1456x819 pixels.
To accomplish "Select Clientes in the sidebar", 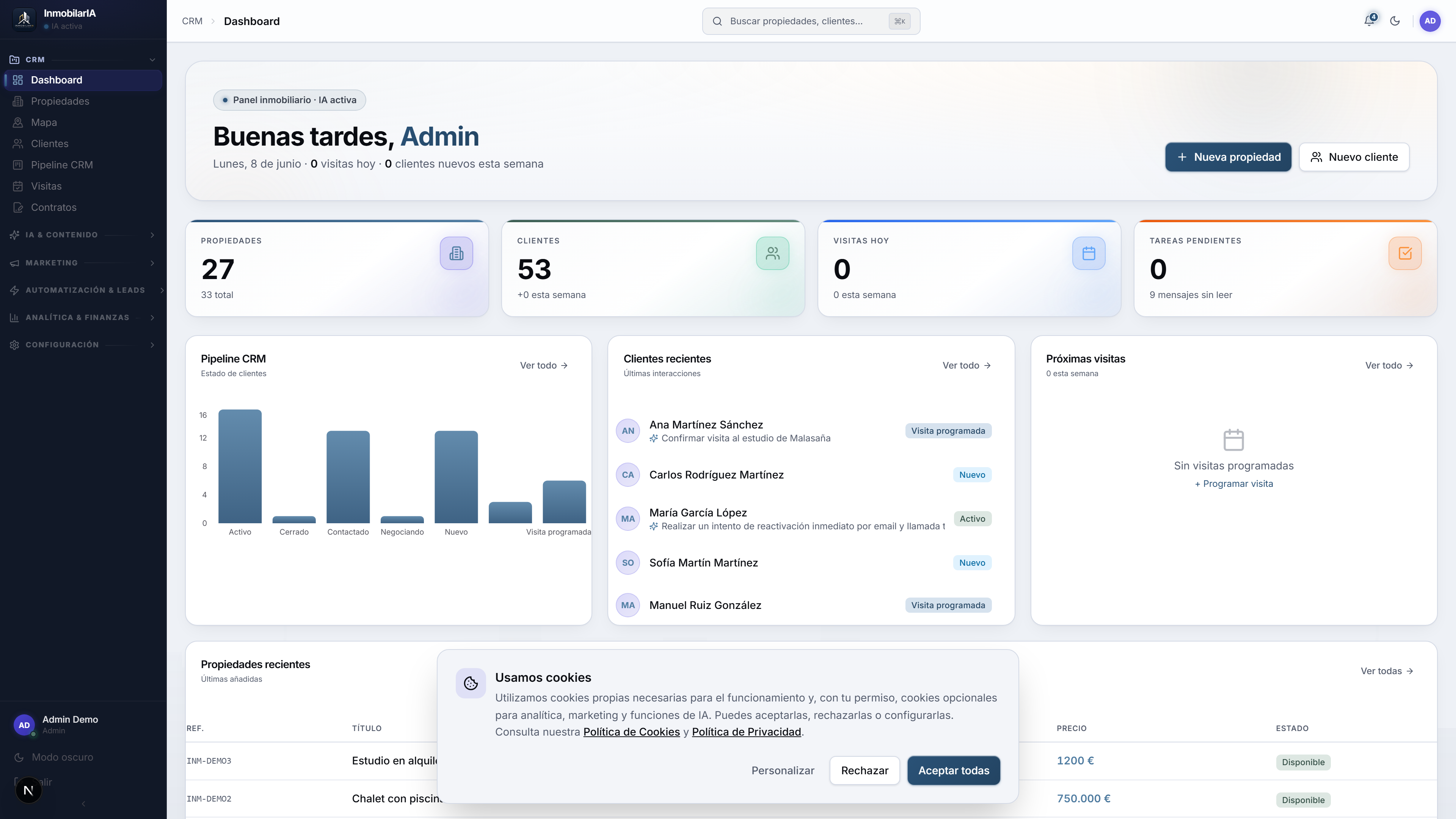I will tap(84, 144).
